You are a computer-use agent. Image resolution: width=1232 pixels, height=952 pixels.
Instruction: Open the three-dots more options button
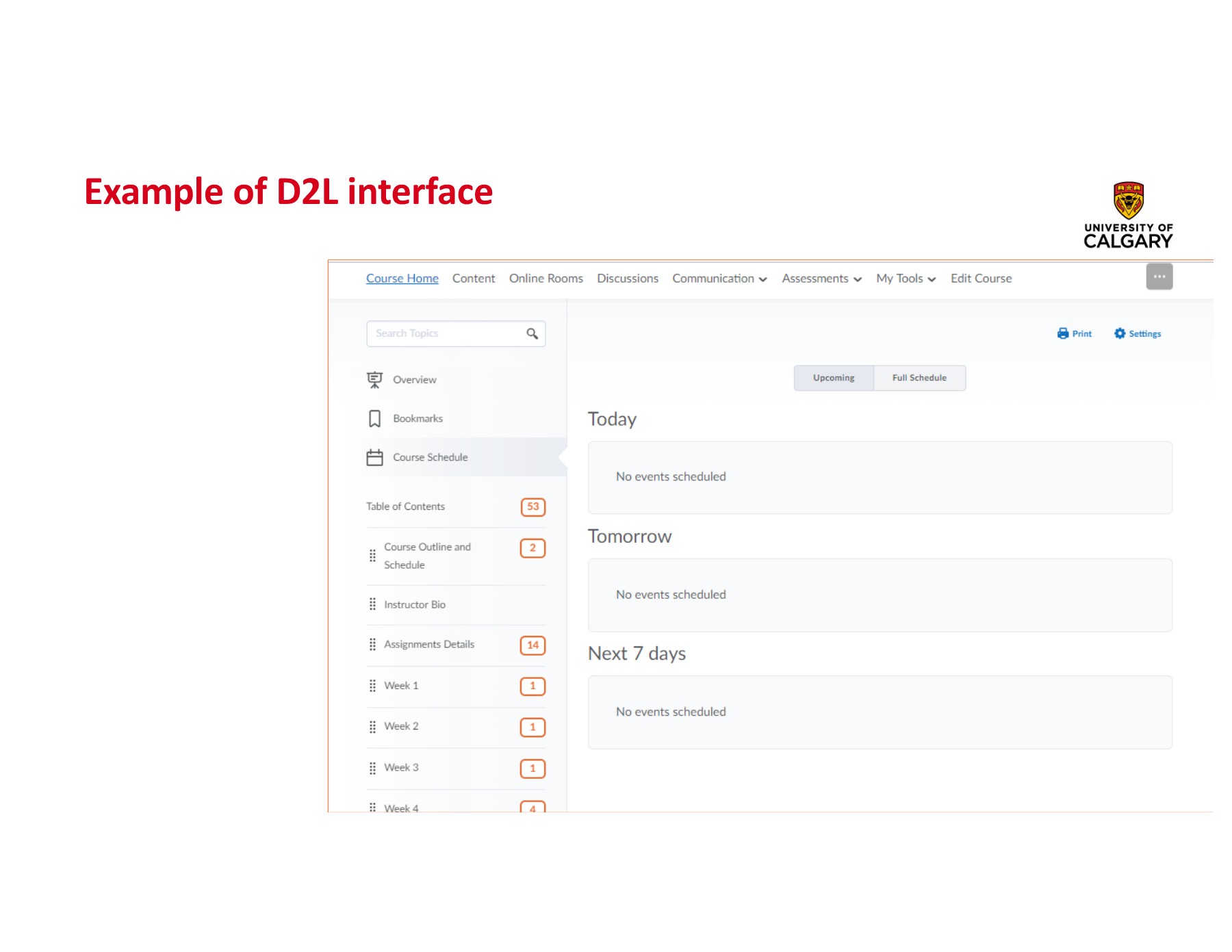coord(1159,277)
